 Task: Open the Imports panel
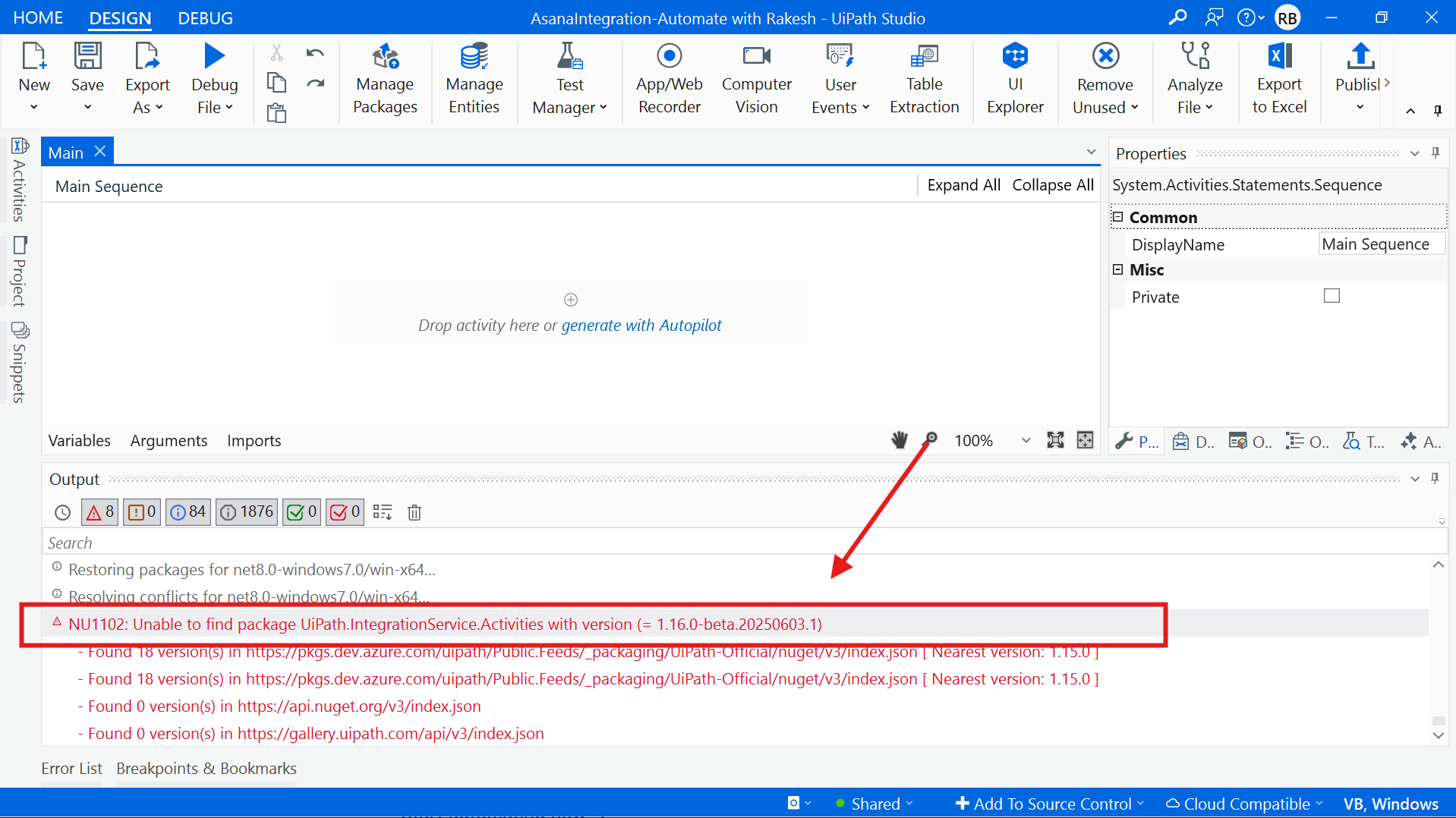pos(254,441)
